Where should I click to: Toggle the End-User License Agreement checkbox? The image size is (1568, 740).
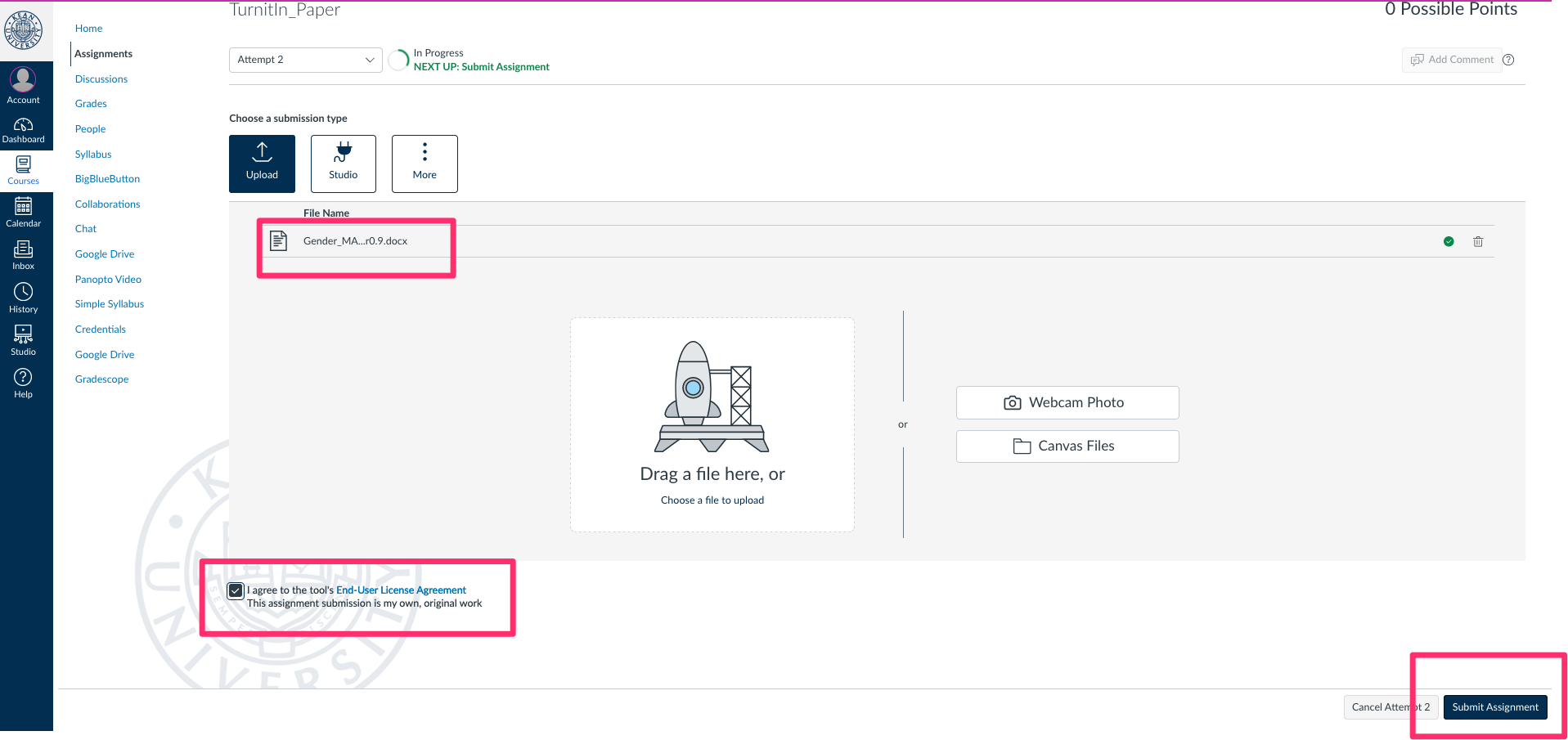[236, 590]
